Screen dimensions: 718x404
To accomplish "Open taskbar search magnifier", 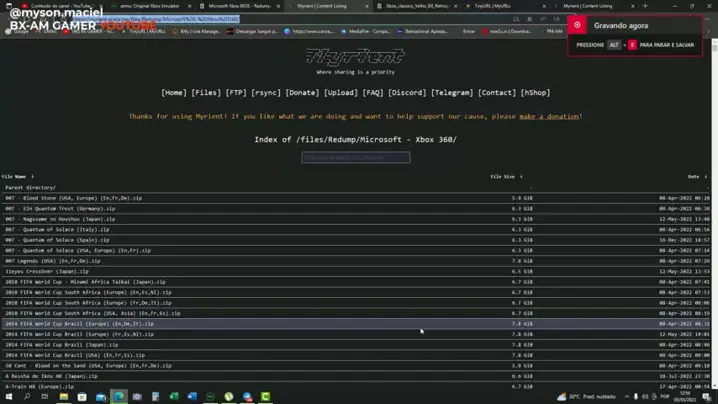I will point(27,397).
